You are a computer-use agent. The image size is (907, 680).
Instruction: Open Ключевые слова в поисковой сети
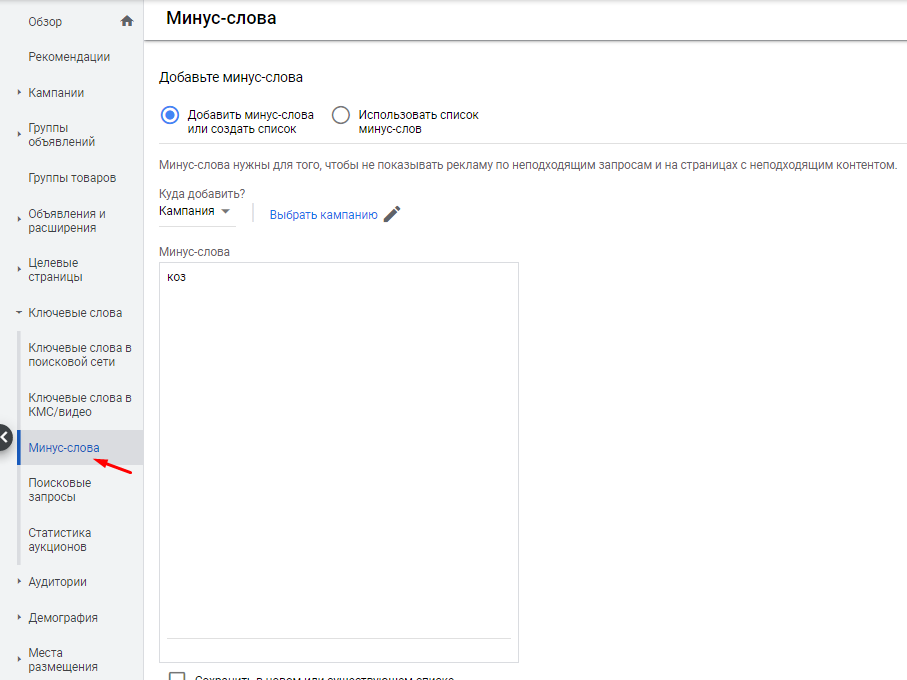click(80, 355)
